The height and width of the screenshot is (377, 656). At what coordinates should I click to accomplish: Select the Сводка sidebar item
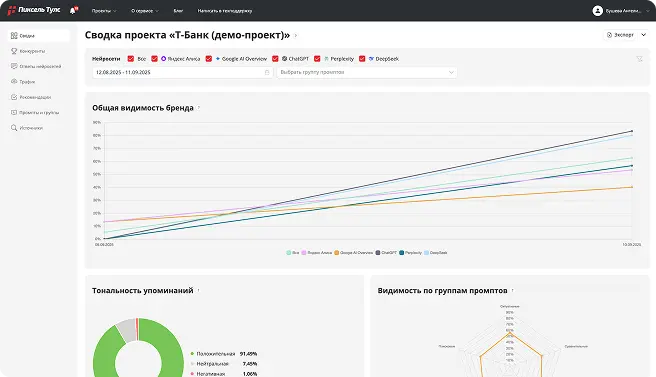(38, 36)
